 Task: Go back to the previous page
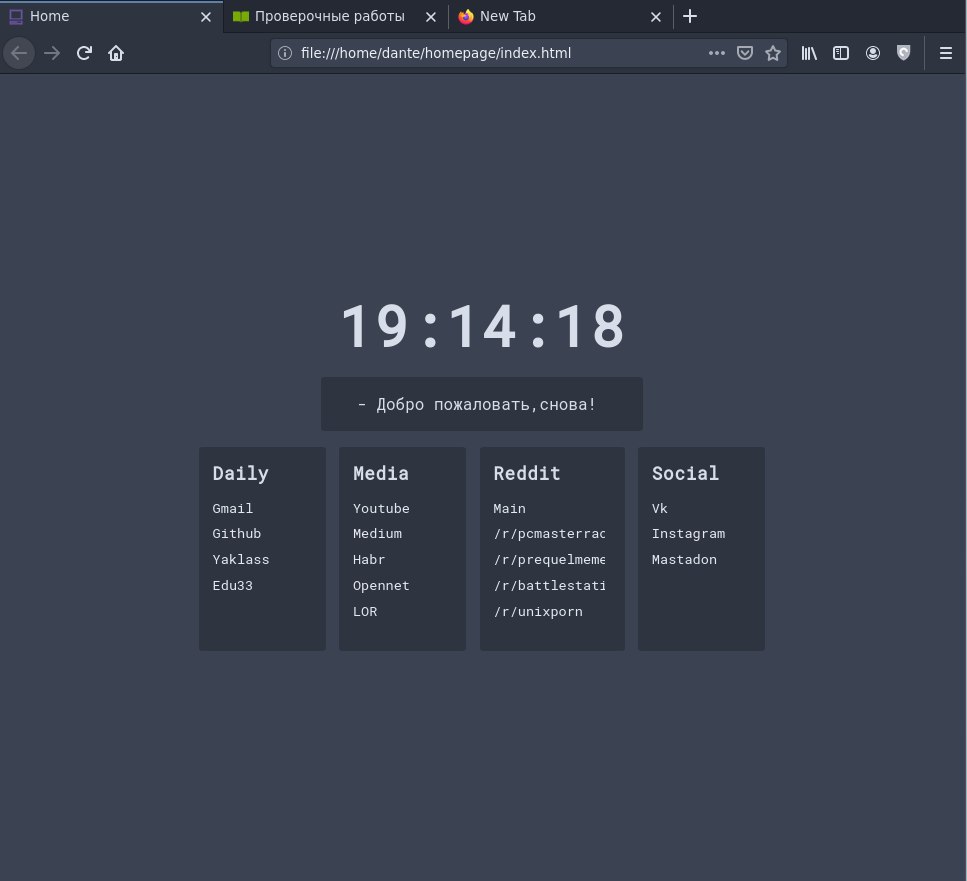click(x=19, y=53)
